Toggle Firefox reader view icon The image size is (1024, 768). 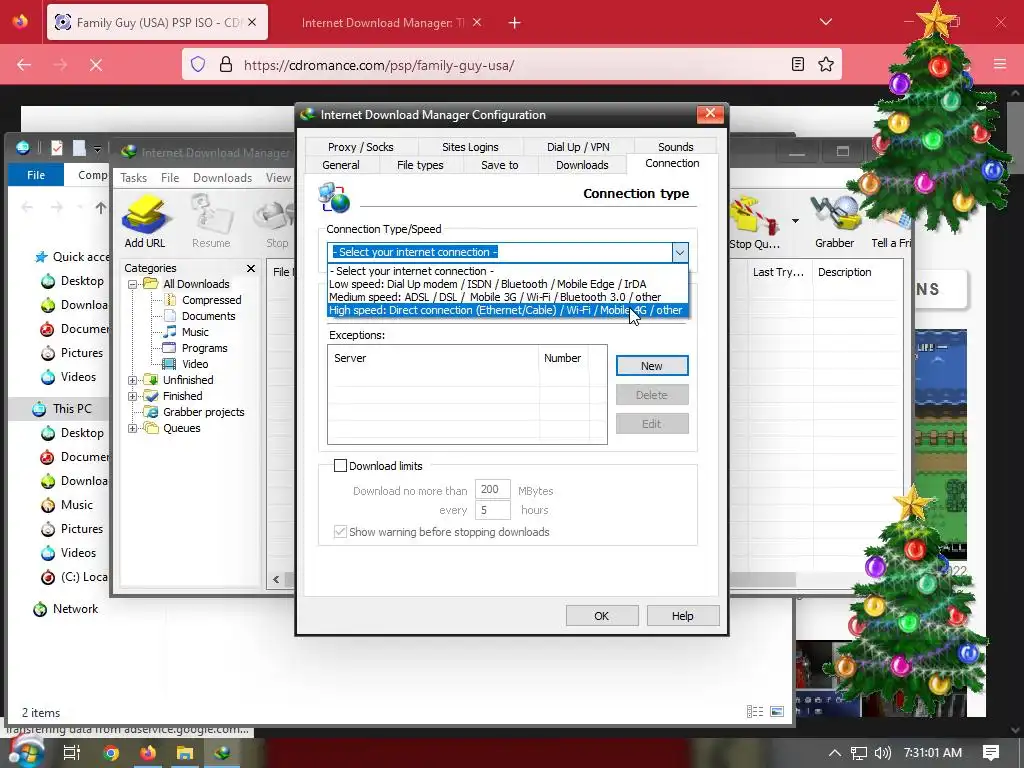797,64
